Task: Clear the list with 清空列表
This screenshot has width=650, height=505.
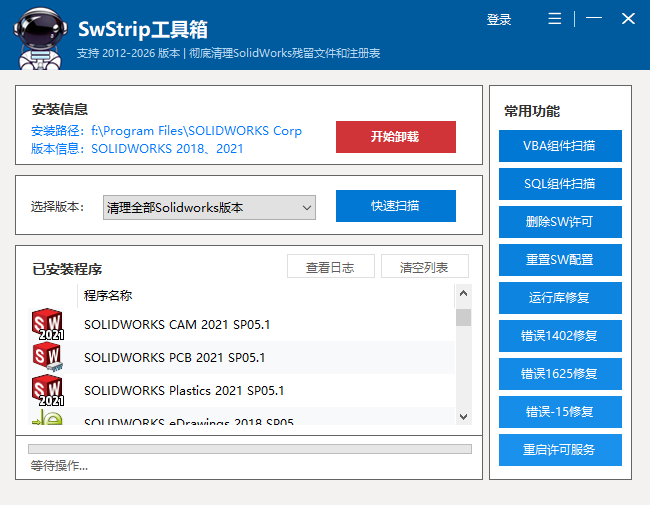Action: tap(424, 266)
